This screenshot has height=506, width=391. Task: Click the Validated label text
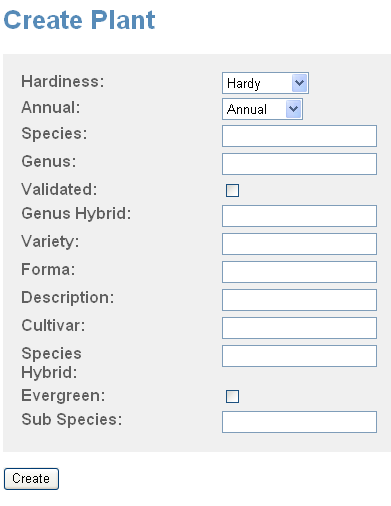(x=59, y=189)
